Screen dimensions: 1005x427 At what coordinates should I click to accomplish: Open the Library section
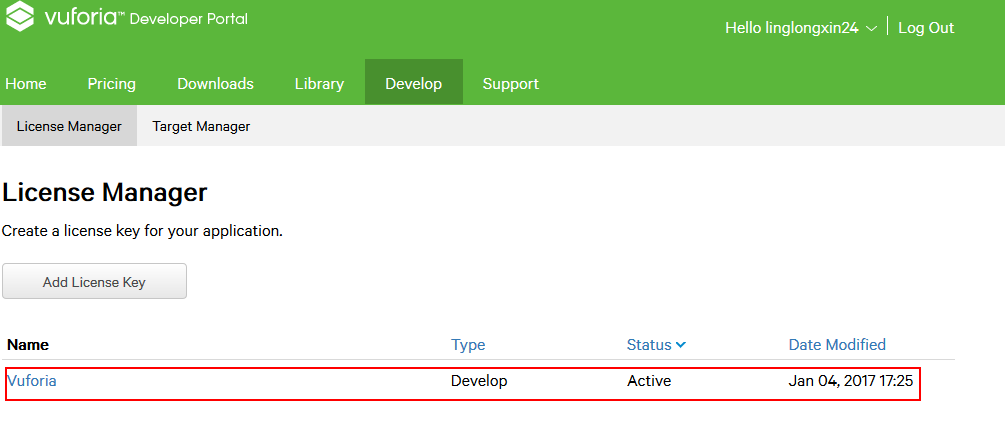pyautogui.click(x=319, y=84)
